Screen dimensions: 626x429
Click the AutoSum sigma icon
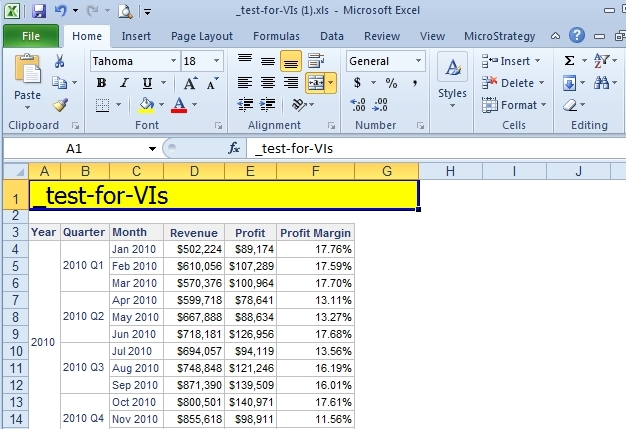(569, 61)
